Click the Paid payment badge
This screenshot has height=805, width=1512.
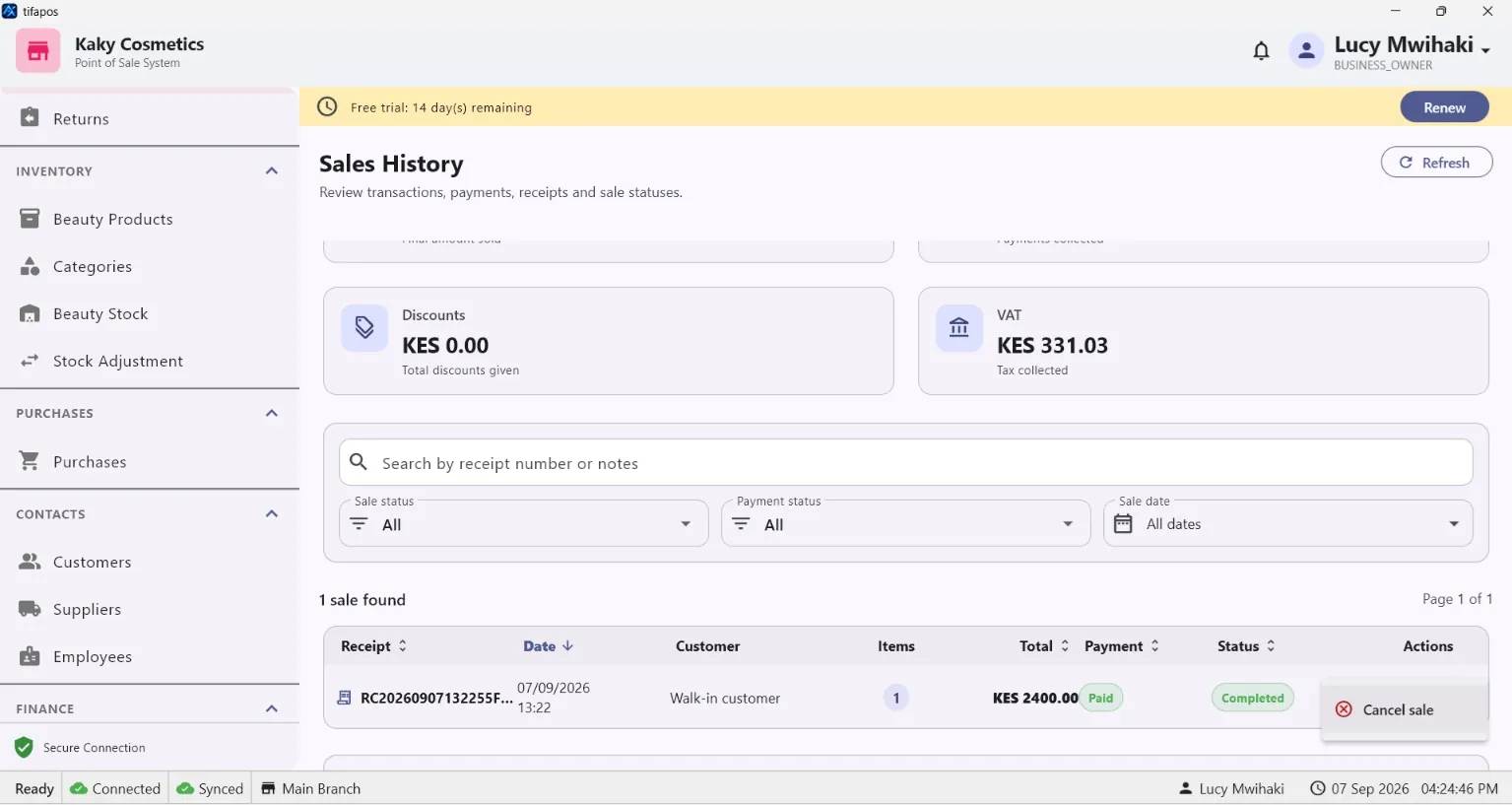pos(1101,698)
